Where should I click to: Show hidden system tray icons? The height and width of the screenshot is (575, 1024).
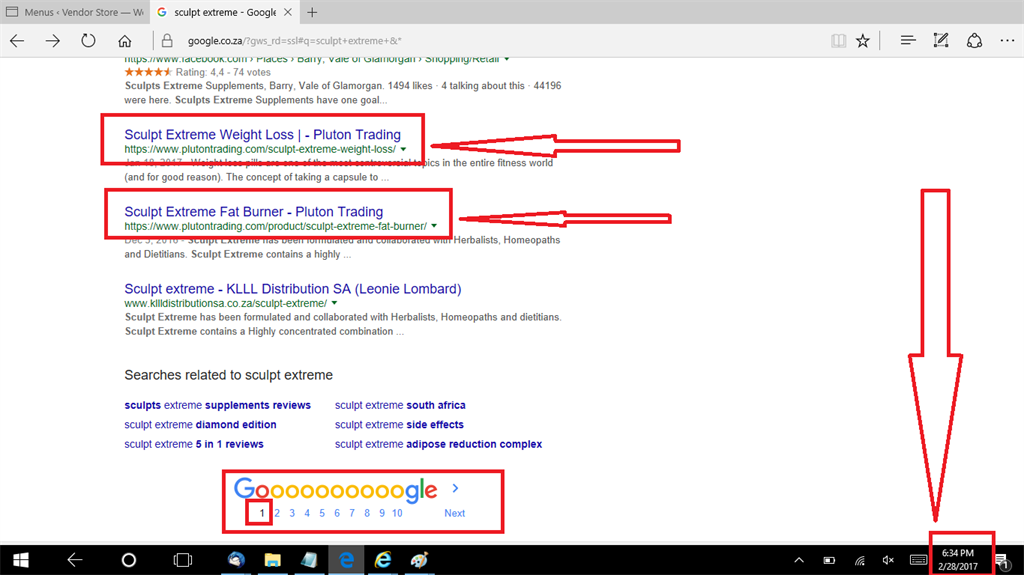[x=799, y=560]
